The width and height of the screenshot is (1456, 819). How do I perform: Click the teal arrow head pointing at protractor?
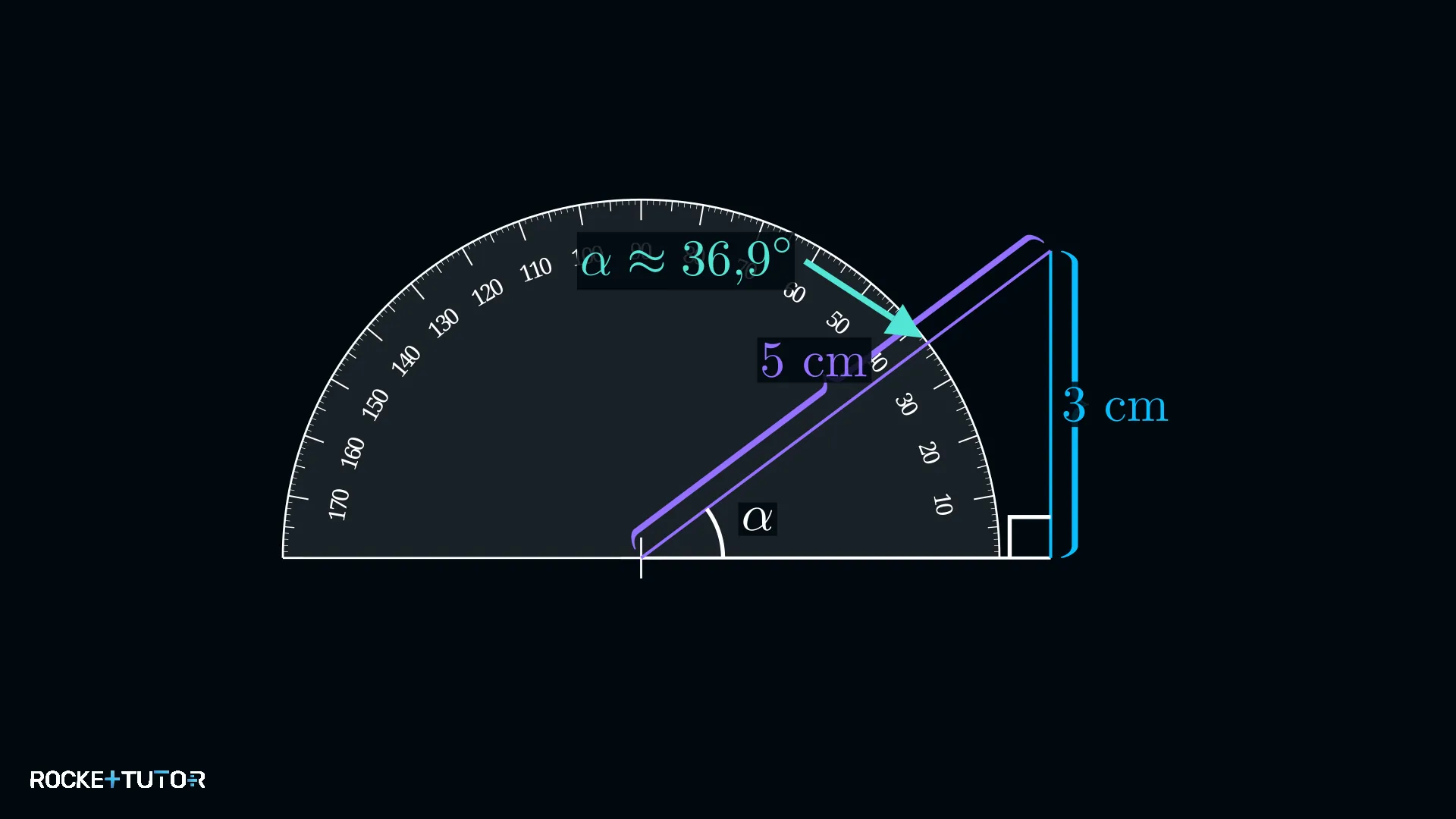(x=905, y=324)
